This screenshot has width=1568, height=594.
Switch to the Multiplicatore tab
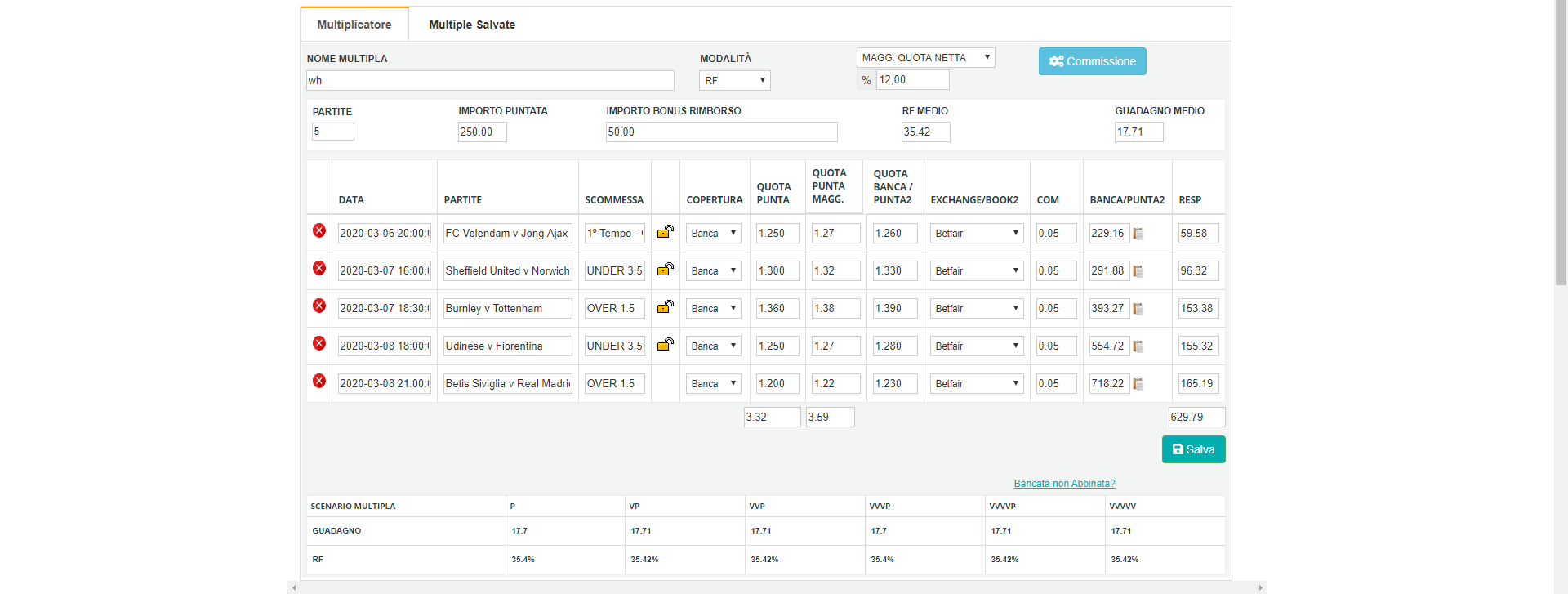coord(354,25)
